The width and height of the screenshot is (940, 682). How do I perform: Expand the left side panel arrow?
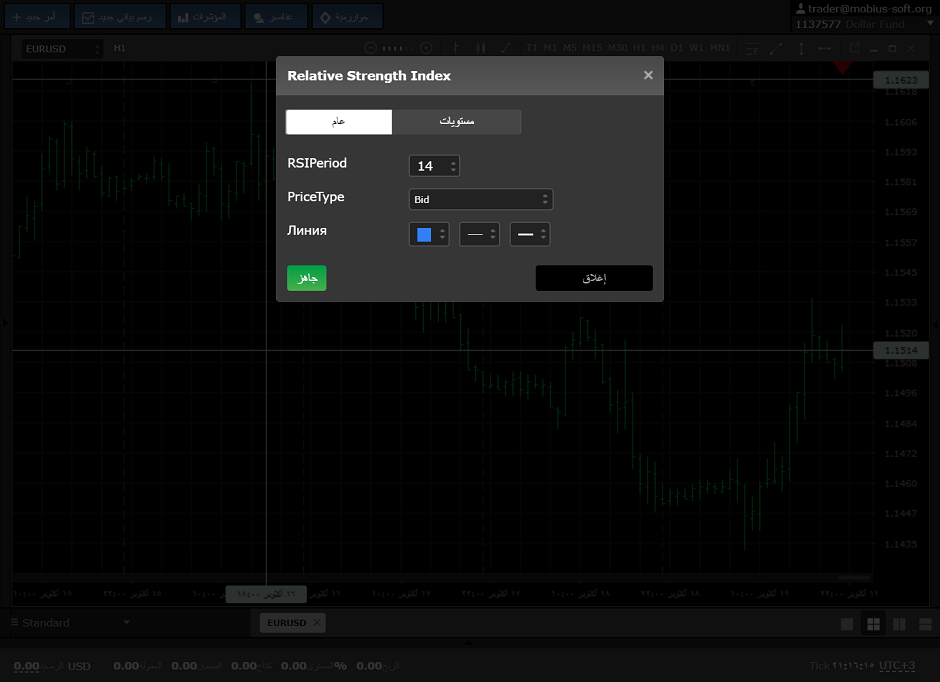pos(5,323)
